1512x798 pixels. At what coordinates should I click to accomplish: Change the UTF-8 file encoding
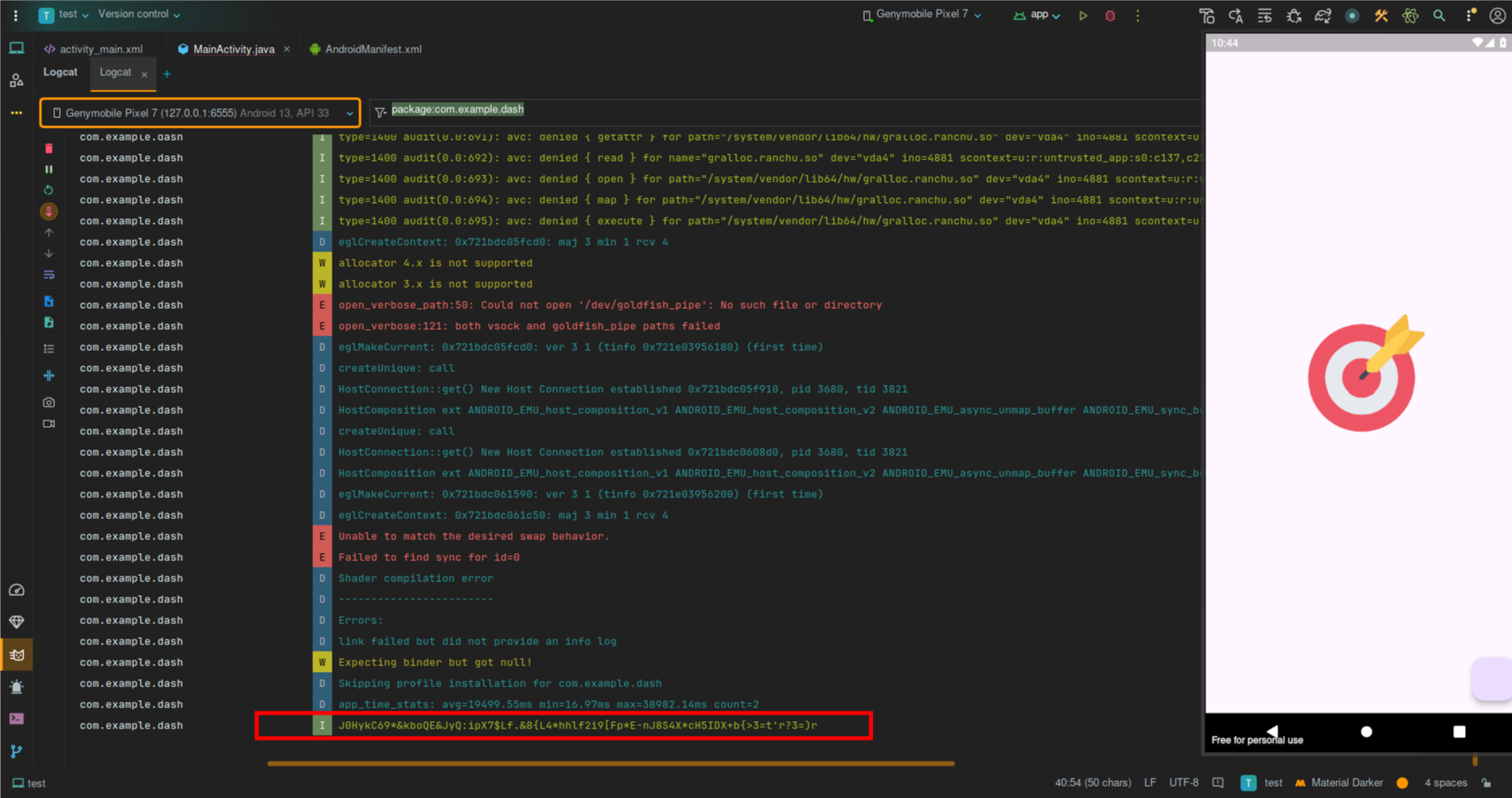pyautogui.click(x=1184, y=783)
